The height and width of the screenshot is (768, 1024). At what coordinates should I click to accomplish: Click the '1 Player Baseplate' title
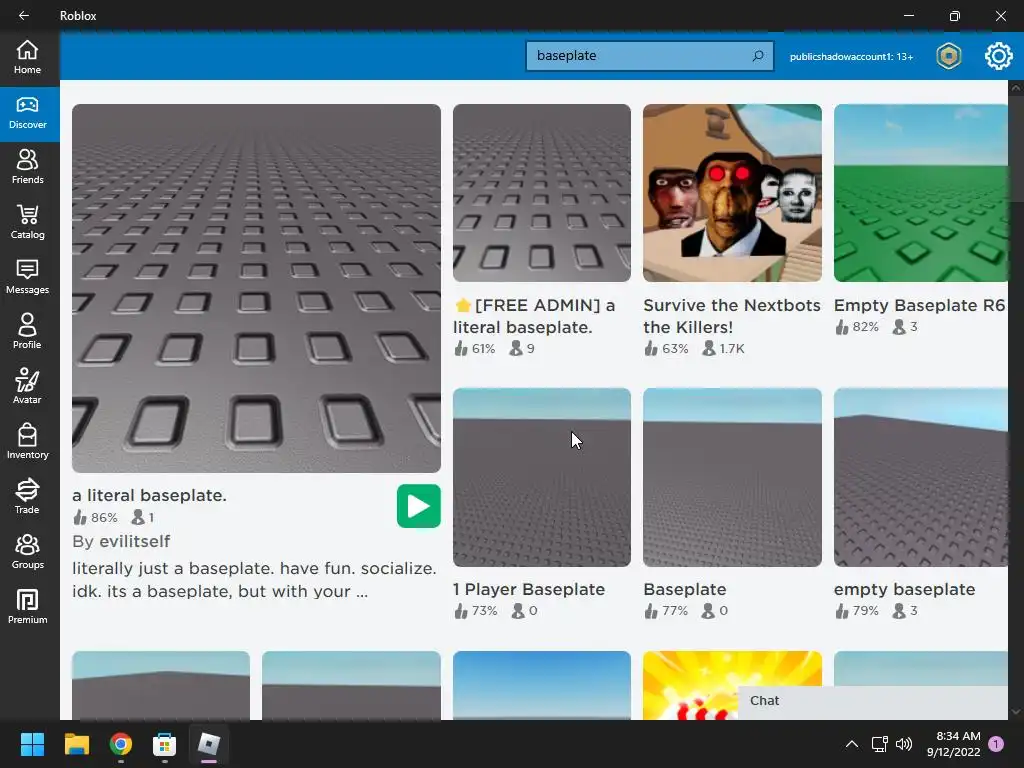(x=529, y=589)
